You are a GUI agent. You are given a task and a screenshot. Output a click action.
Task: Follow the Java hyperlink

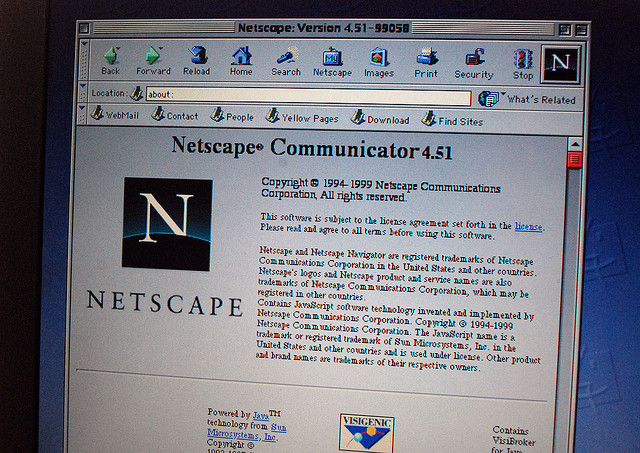[260, 415]
